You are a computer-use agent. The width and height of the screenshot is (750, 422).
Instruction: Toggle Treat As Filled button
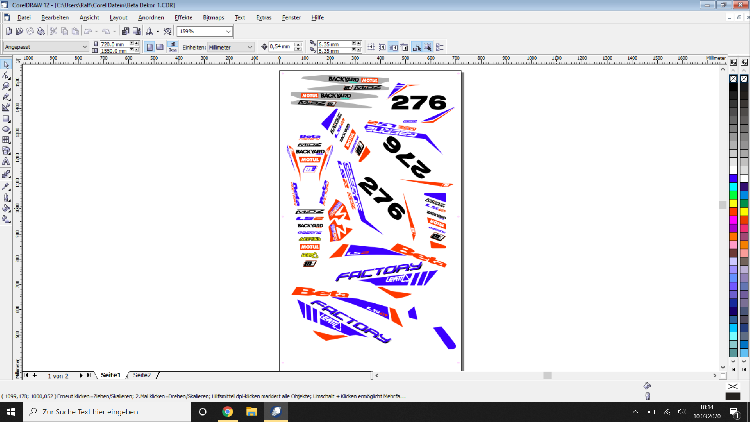point(428,47)
